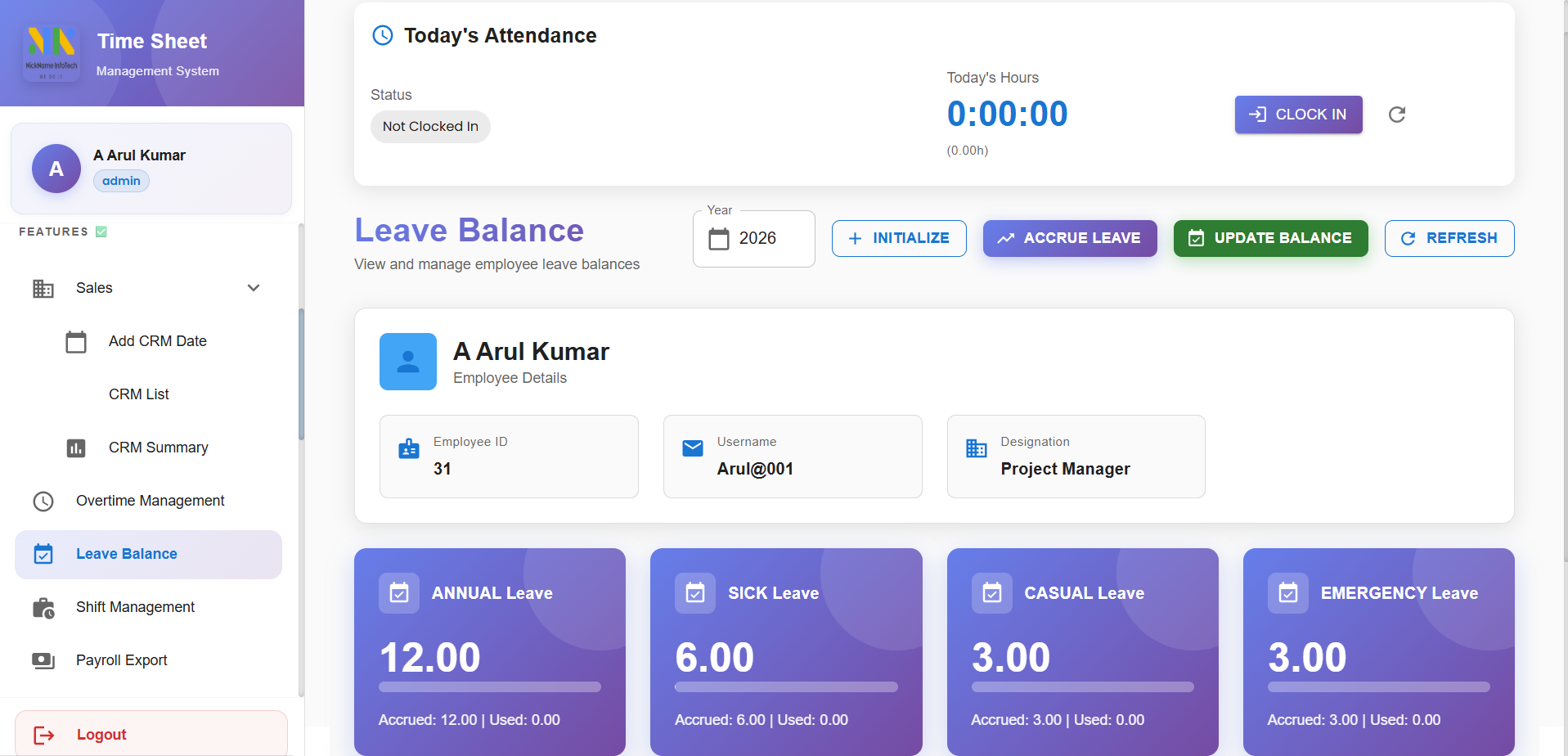
Task: Click the calendar icon in Year field
Action: pyautogui.click(x=719, y=238)
